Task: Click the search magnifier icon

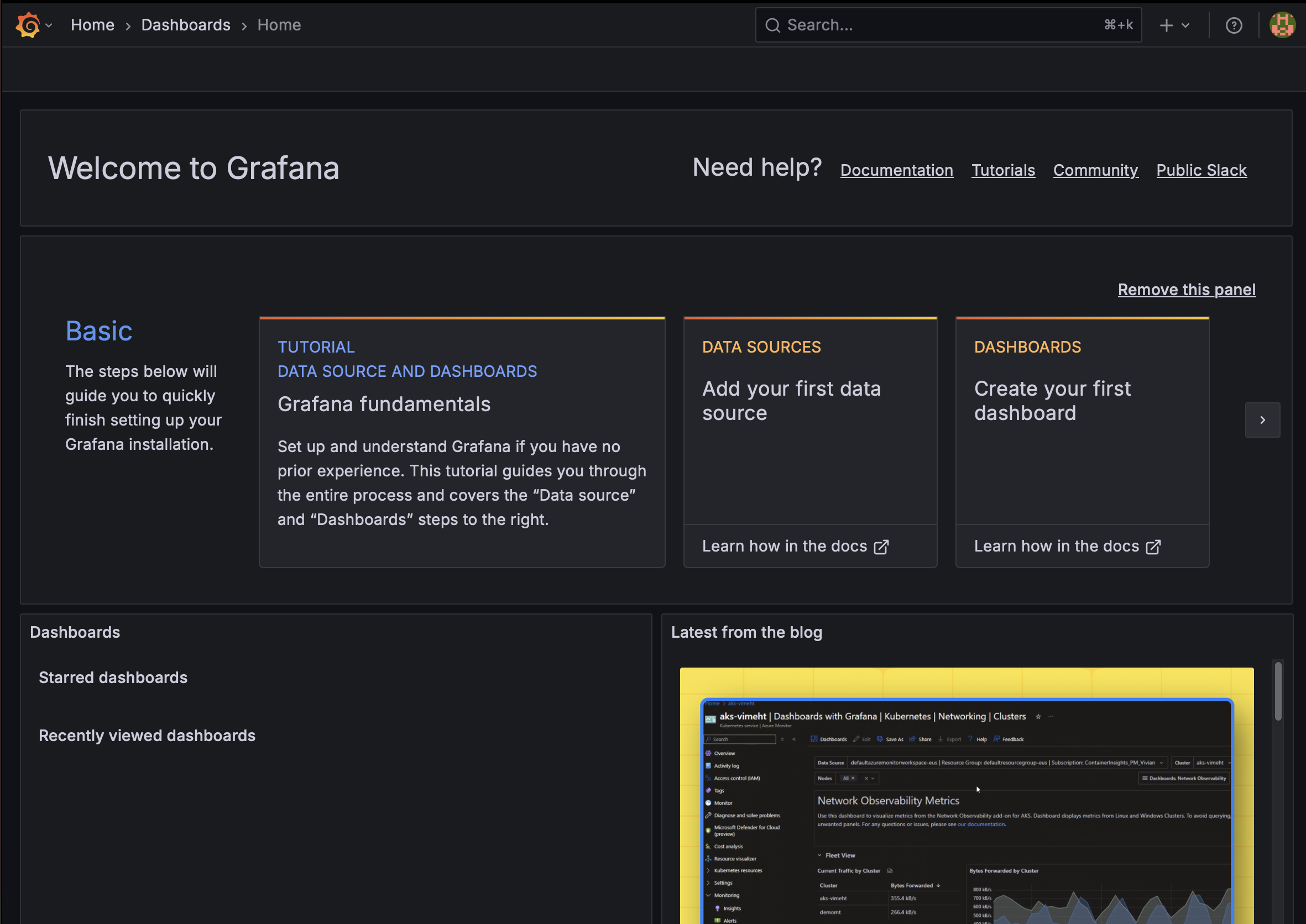Action: click(x=772, y=25)
